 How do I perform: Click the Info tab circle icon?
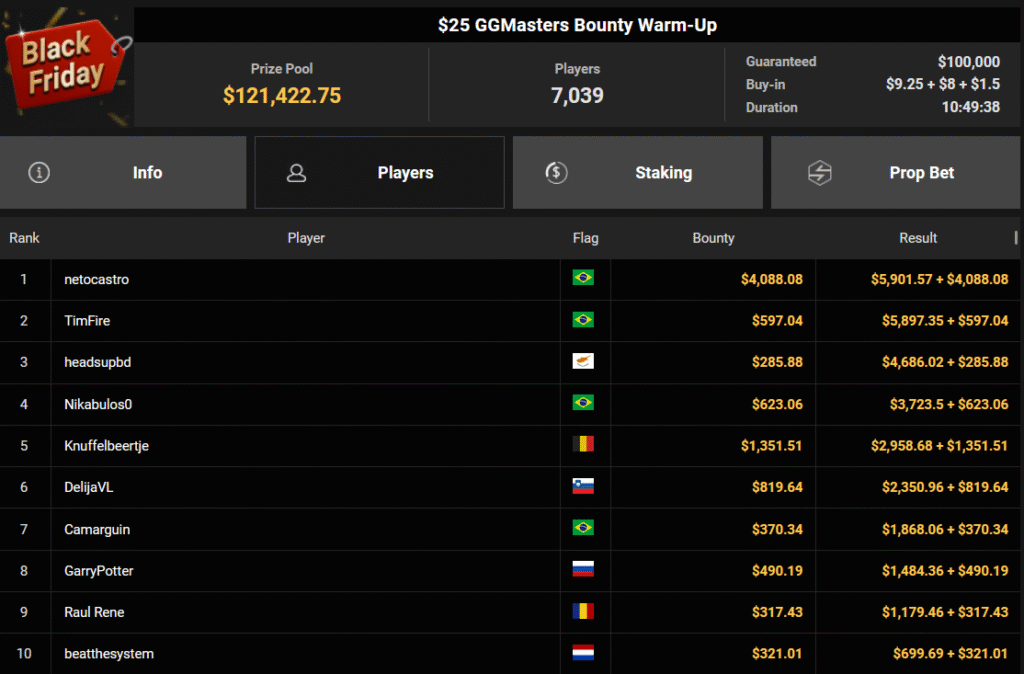pyautogui.click(x=39, y=173)
